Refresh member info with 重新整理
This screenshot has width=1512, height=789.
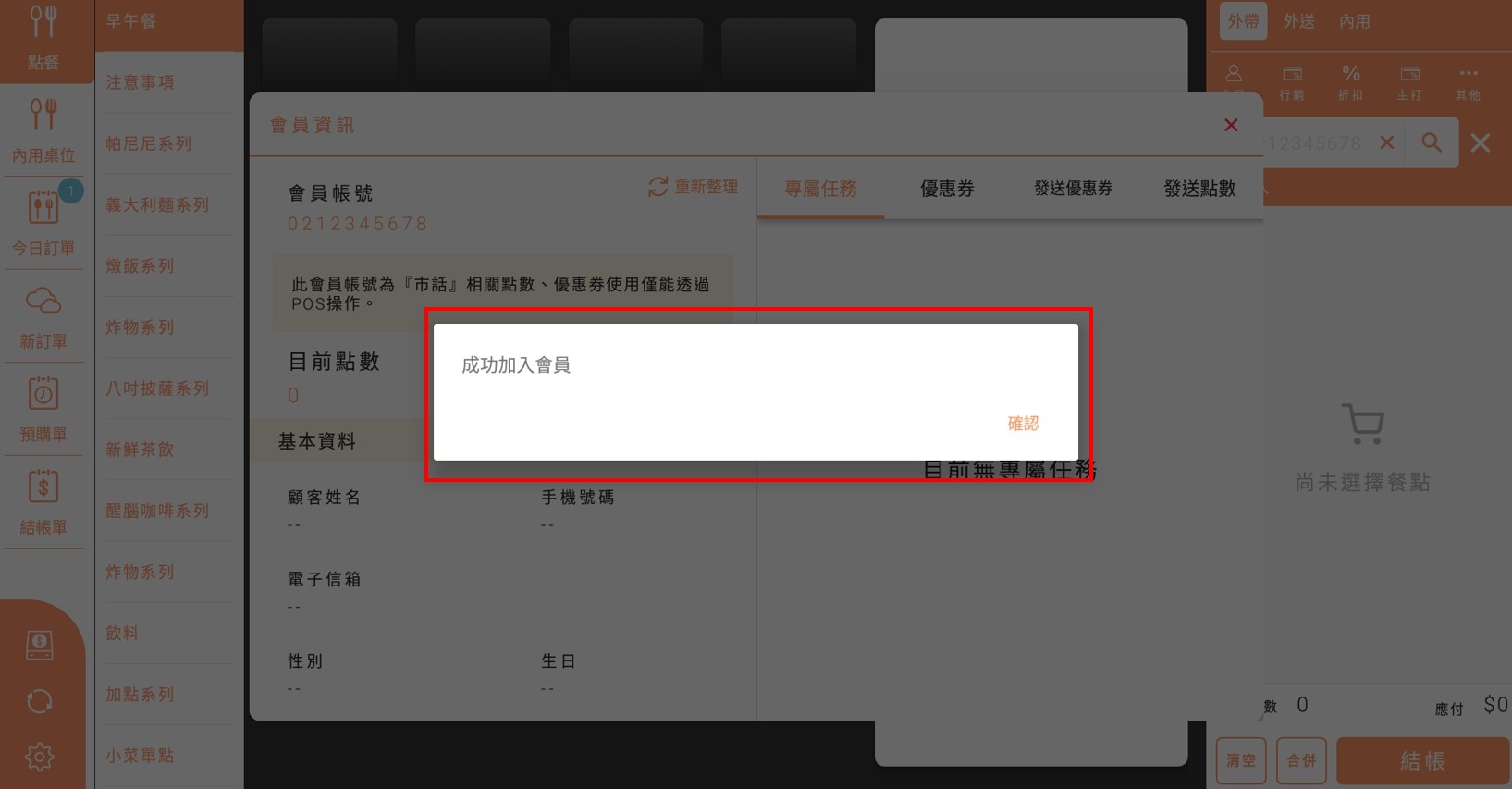pyautogui.click(x=693, y=187)
